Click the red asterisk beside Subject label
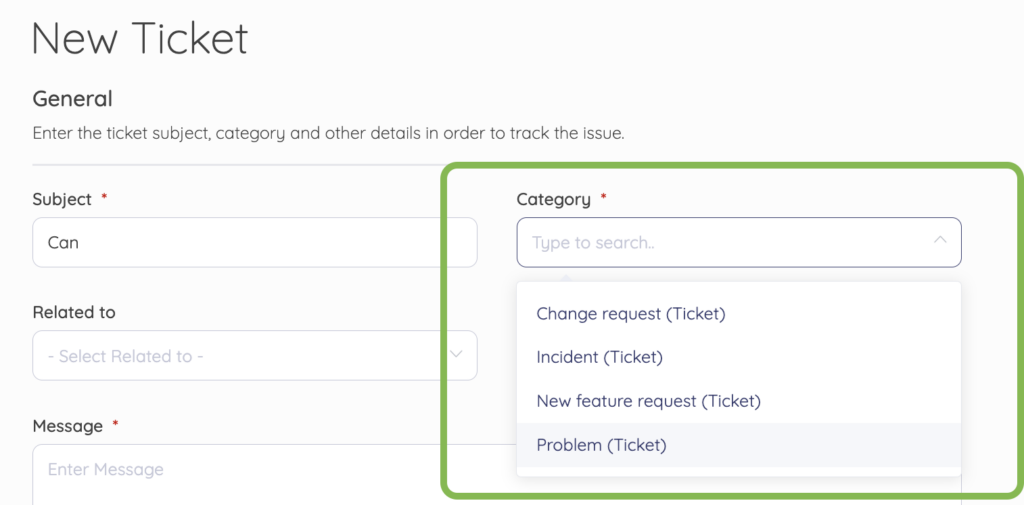Viewport: 1024px width, 505px height. tap(104, 197)
